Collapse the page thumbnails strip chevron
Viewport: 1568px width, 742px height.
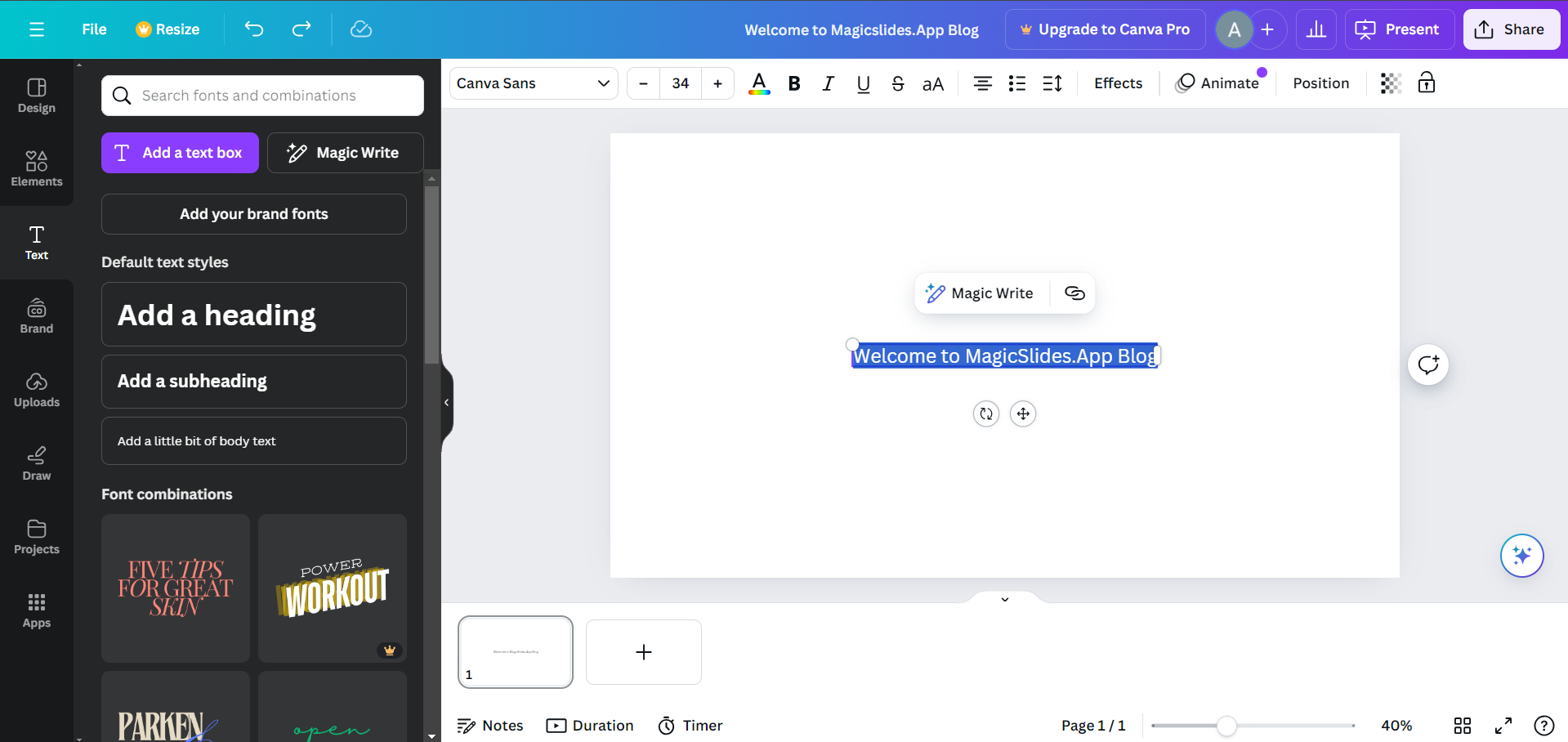[x=1005, y=599]
